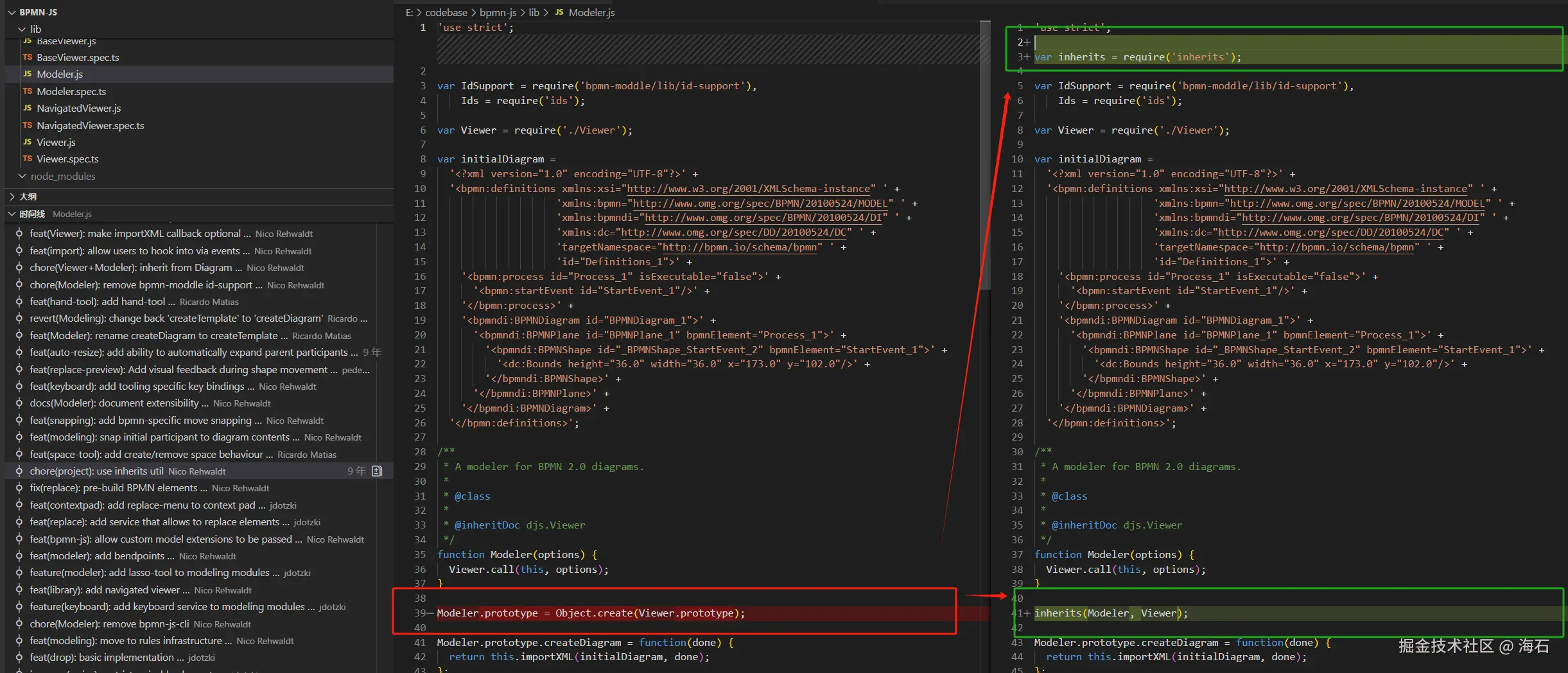Expand the 大纲 outline section
1568x673 pixels.
point(12,197)
